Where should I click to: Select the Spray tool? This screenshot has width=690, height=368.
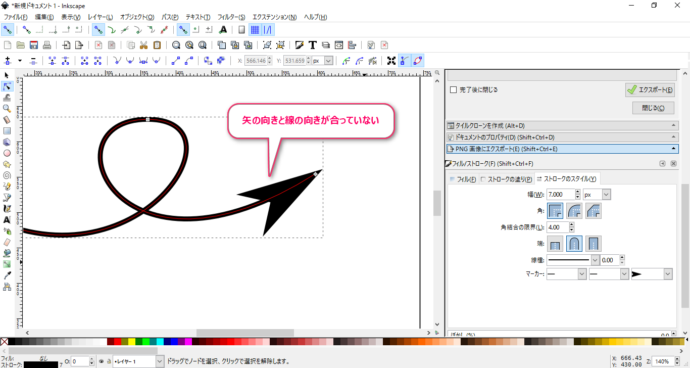[7, 231]
